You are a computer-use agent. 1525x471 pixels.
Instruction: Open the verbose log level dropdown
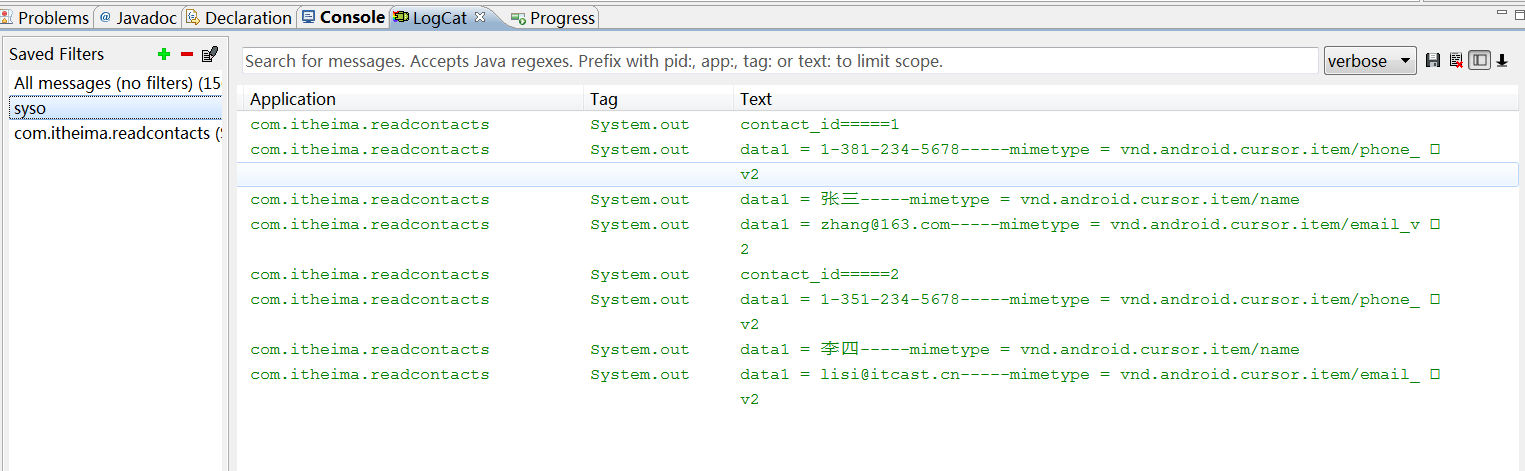[x=1370, y=61]
